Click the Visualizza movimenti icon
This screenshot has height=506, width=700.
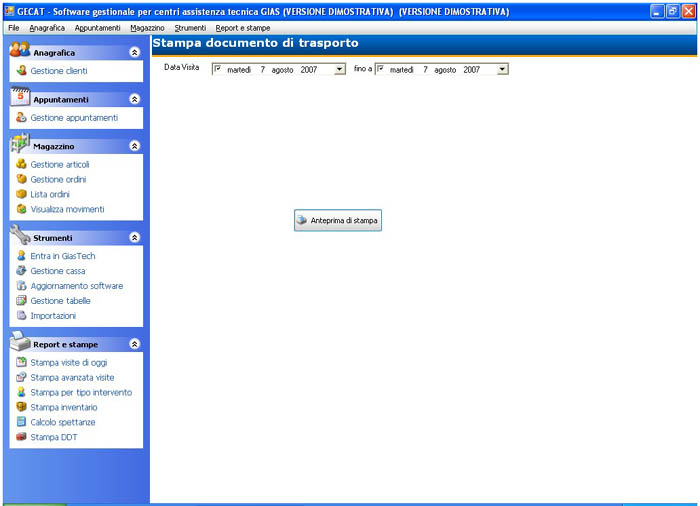click(21, 209)
